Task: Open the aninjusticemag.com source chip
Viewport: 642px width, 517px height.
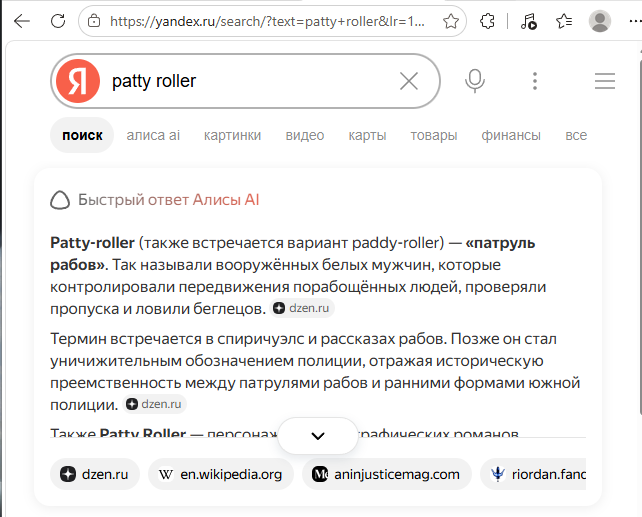Action: click(x=387, y=474)
